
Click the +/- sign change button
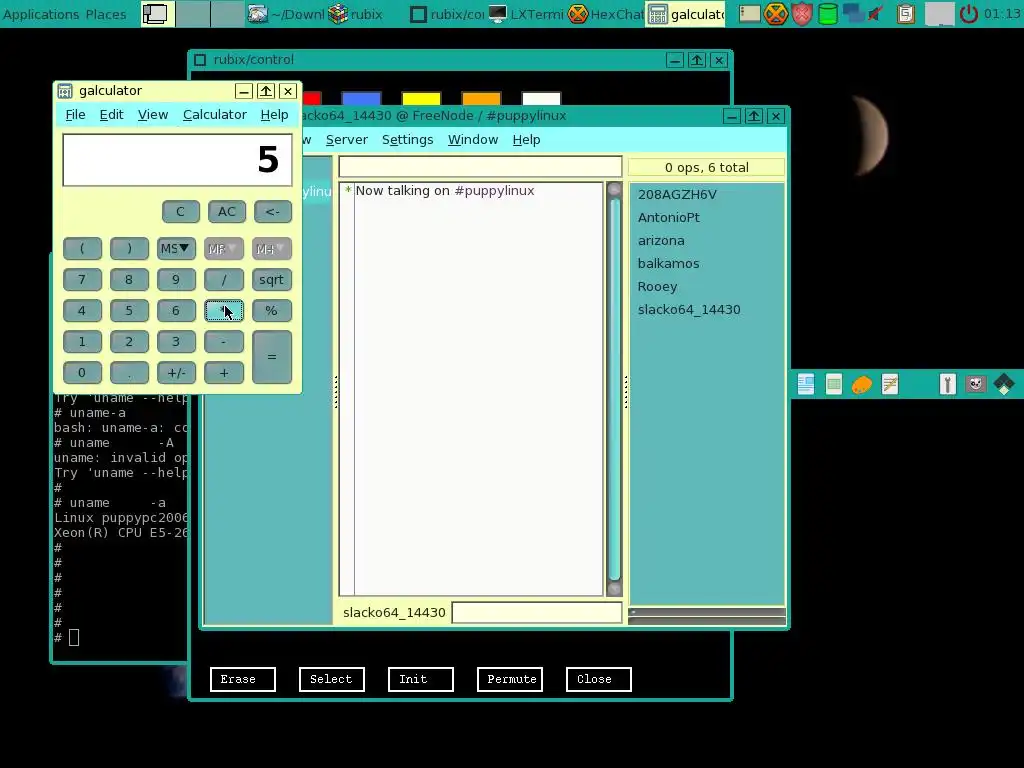point(176,373)
